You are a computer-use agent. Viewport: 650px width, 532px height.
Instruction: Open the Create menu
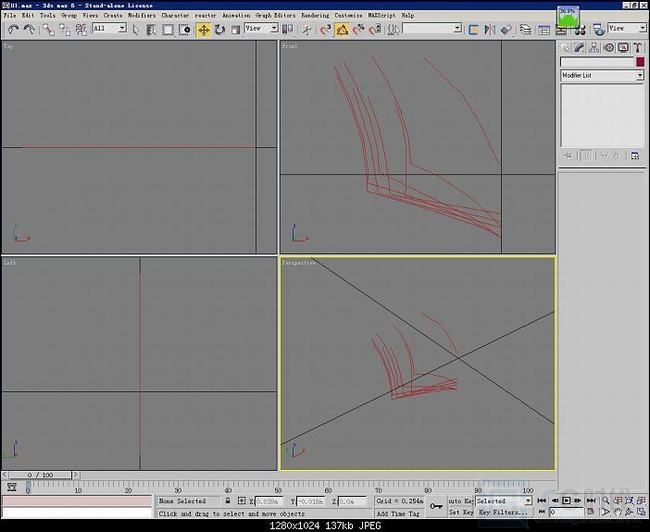(113, 15)
